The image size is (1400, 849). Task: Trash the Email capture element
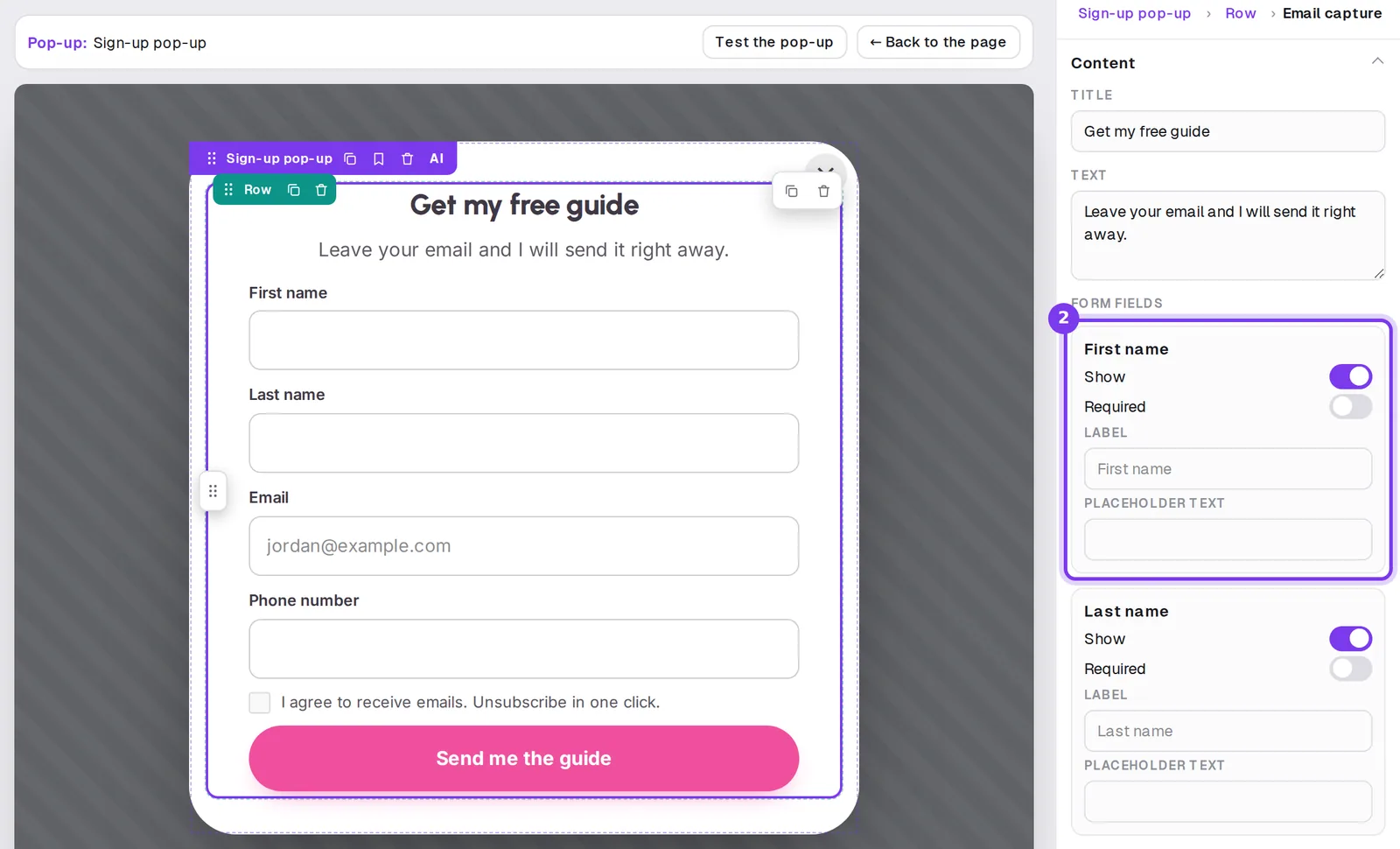point(823,191)
